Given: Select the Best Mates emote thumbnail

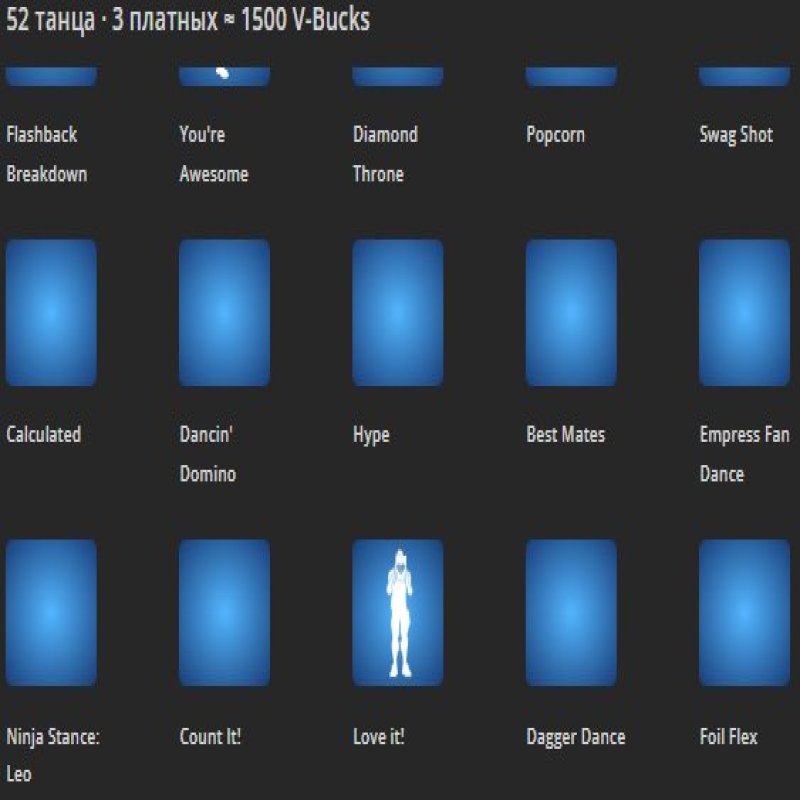Looking at the screenshot, I should 571,312.
